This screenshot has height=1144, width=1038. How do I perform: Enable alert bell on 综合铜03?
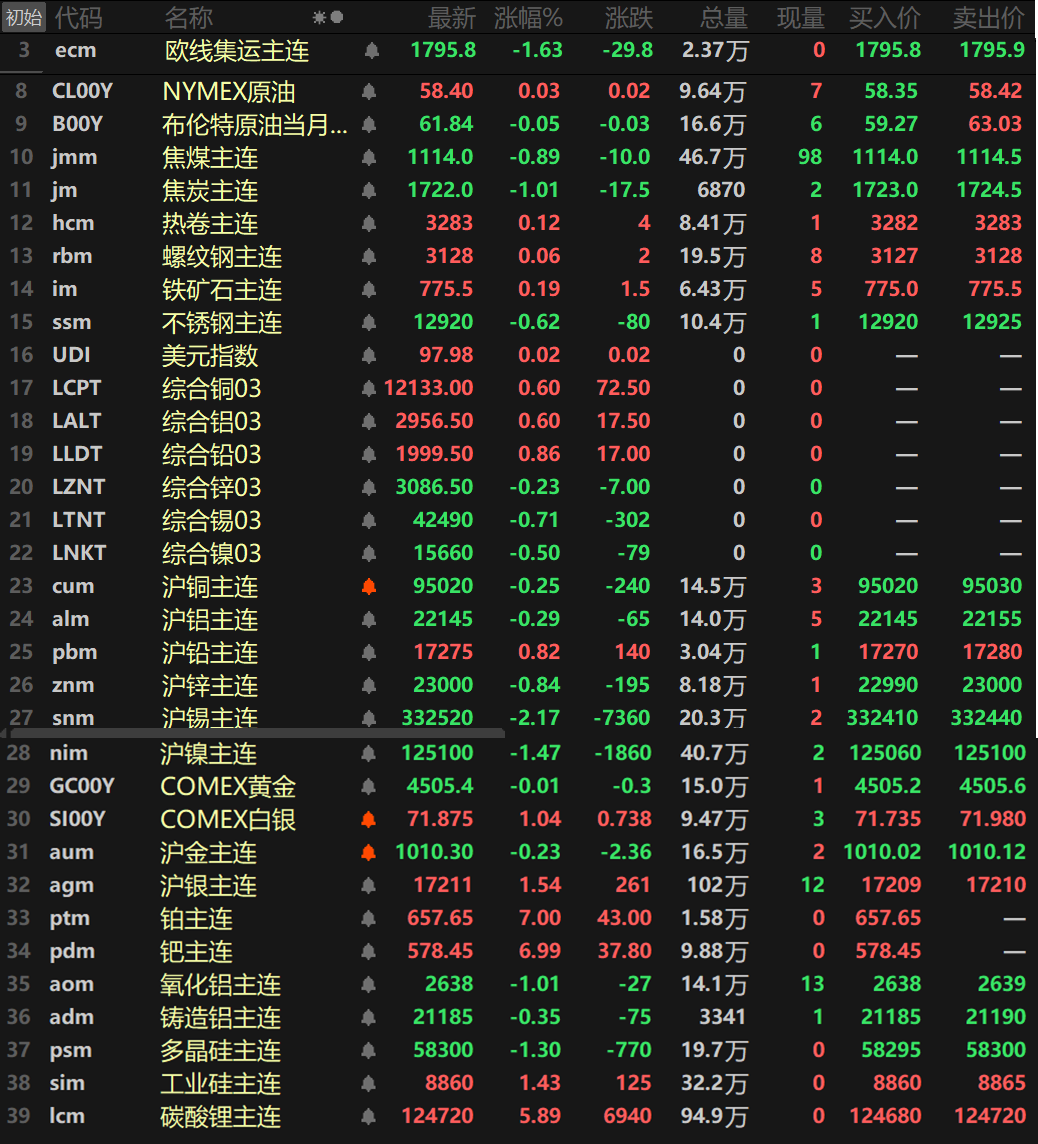[x=369, y=388]
